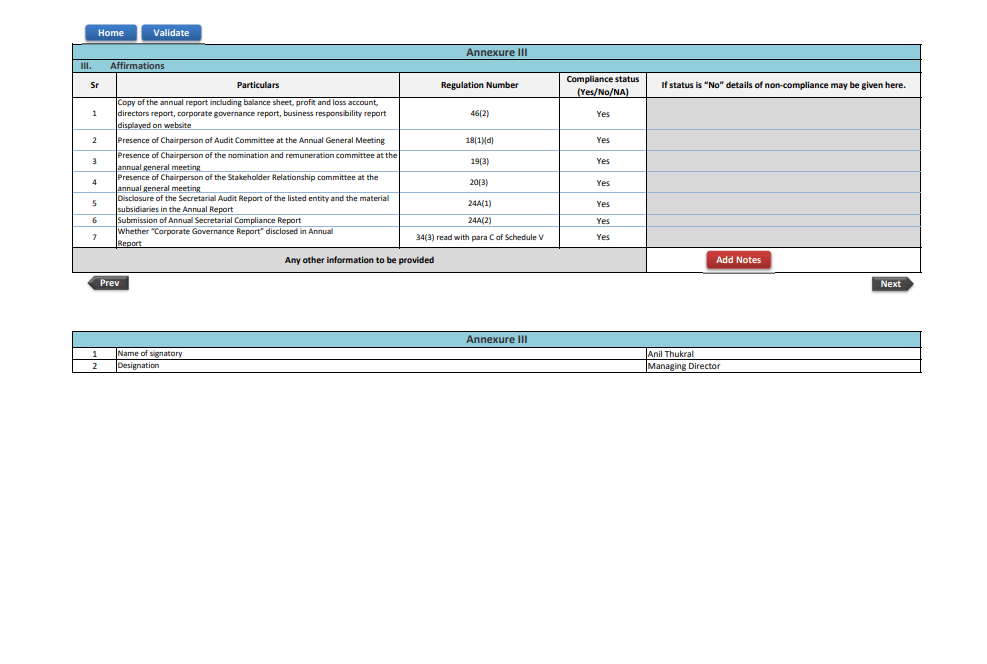Click 'Whether Corporate Governance Report disclosed' text

225,237
